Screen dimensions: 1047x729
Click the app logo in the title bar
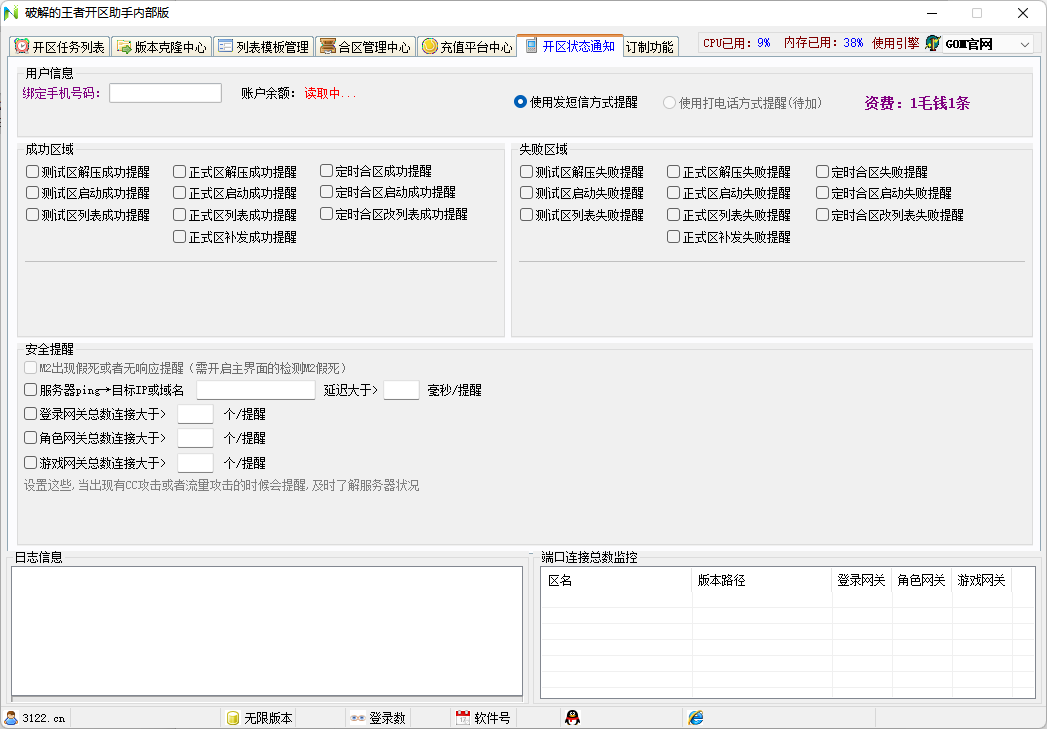(11, 13)
